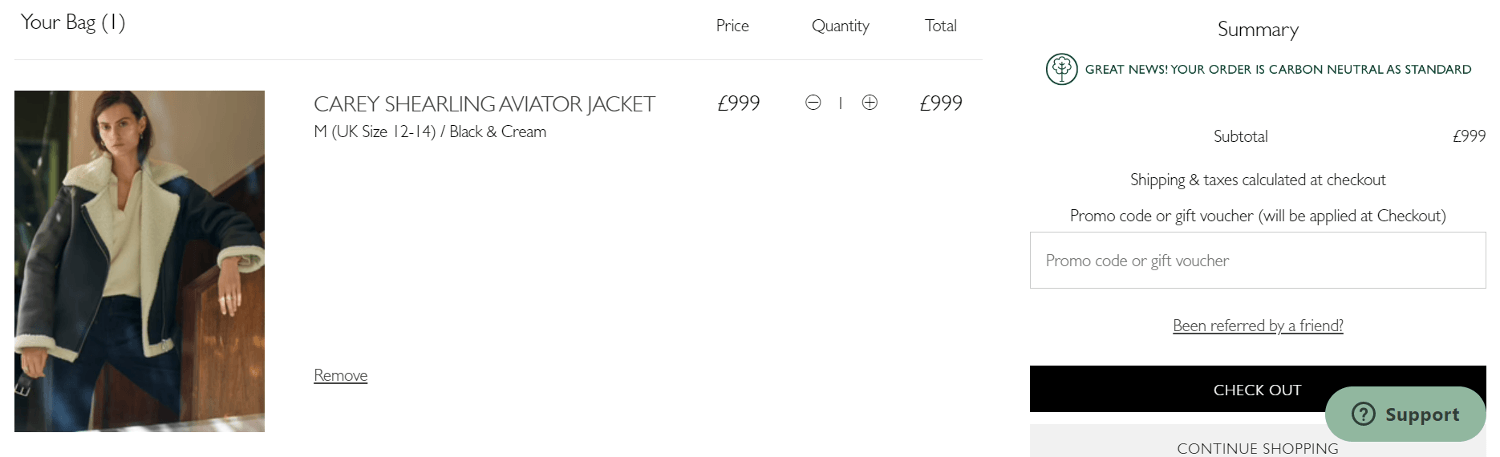Focus the promo code or gift voucher field
The height and width of the screenshot is (457, 1500).
1257,261
